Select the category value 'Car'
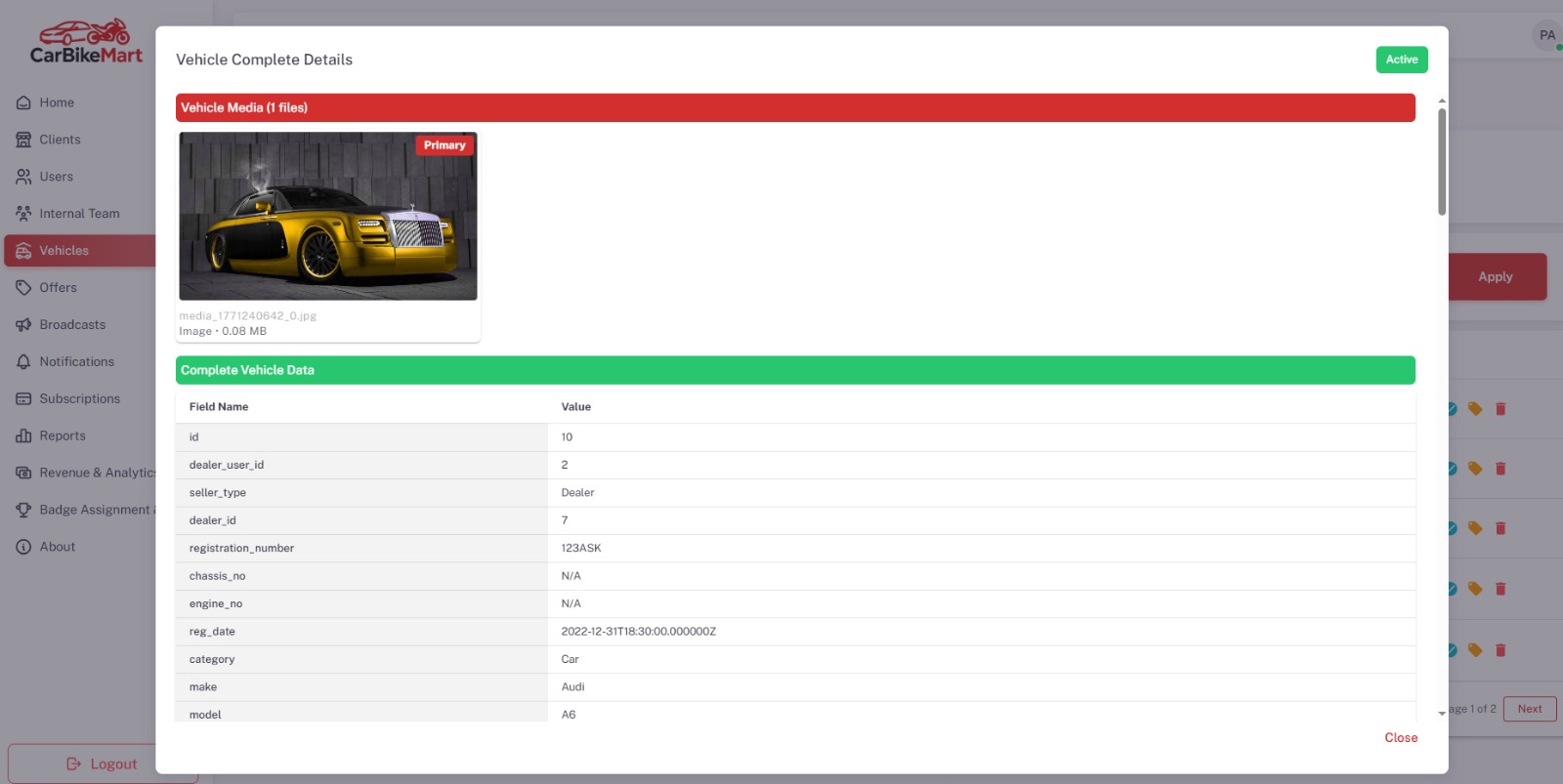1563x784 pixels. (570, 660)
